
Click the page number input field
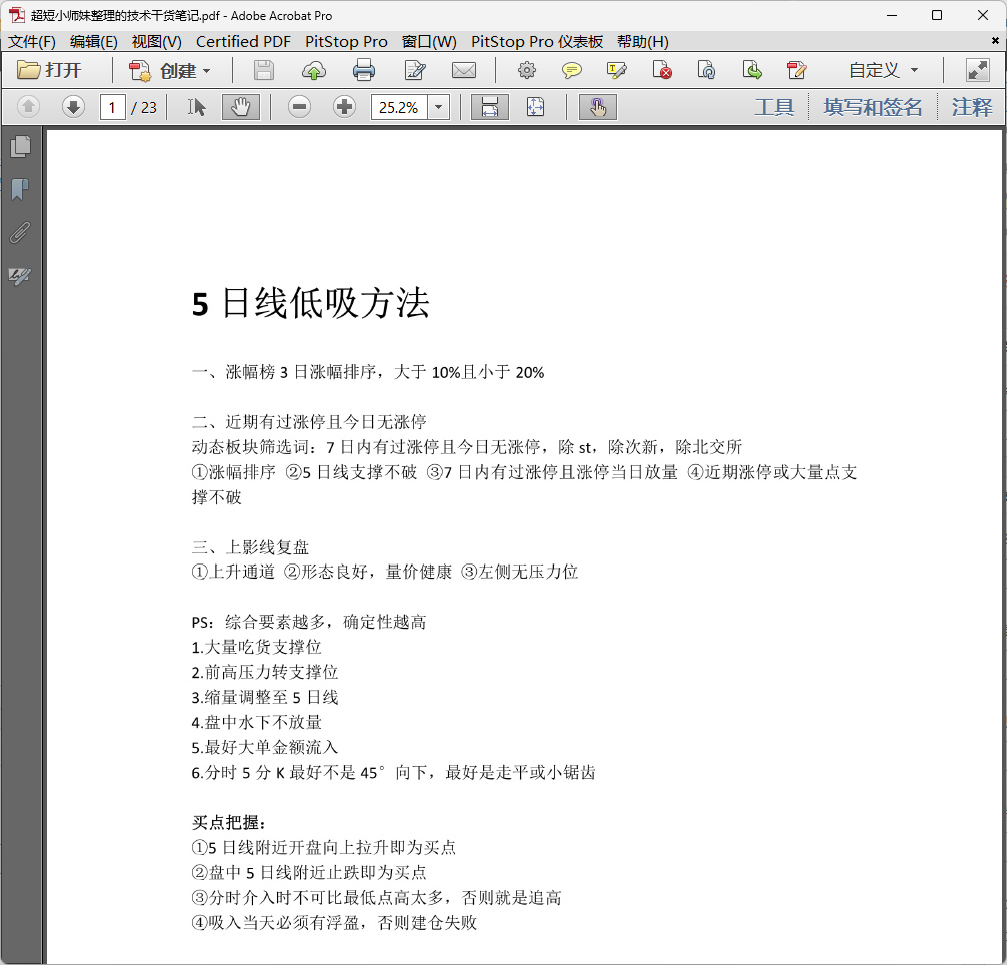[x=113, y=107]
